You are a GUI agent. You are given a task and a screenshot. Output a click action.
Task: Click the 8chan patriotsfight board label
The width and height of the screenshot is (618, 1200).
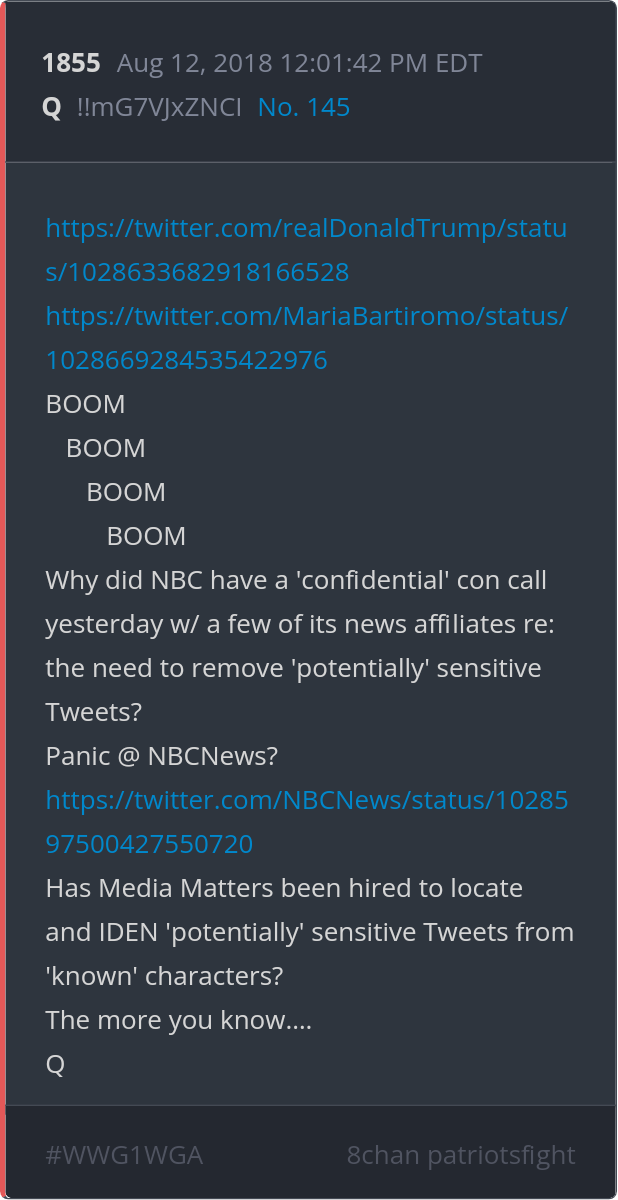tap(461, 1155)
